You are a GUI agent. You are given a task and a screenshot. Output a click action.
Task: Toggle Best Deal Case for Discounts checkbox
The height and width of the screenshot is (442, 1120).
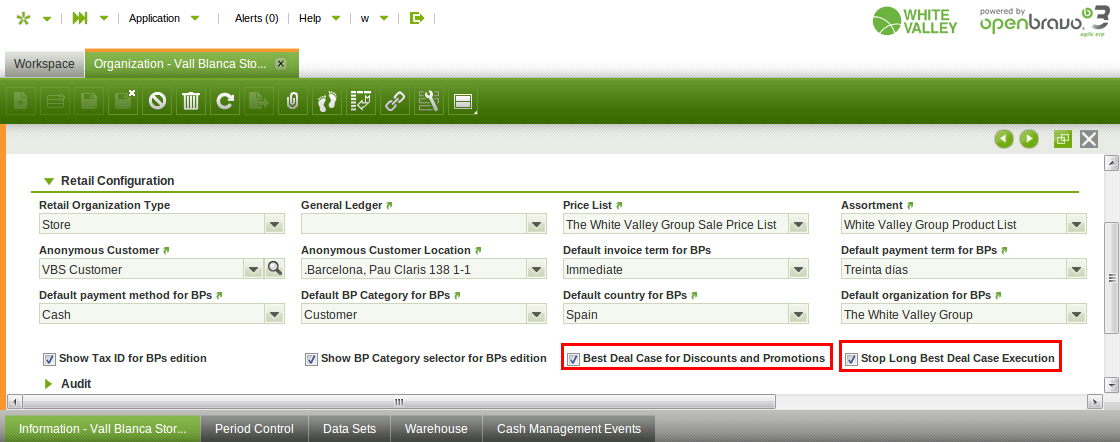click(573, 358)
